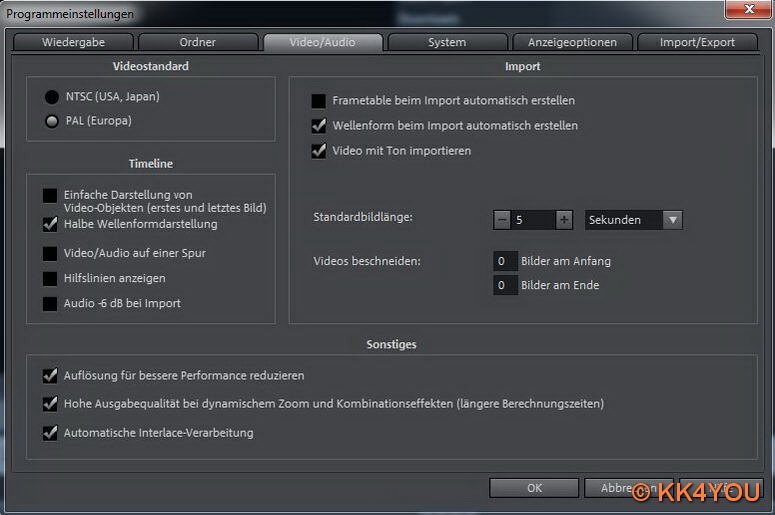Image resolution: width=775 pixels, height=515 pixels.
Task: Confirm settings with the OK button
Action: 534,488
